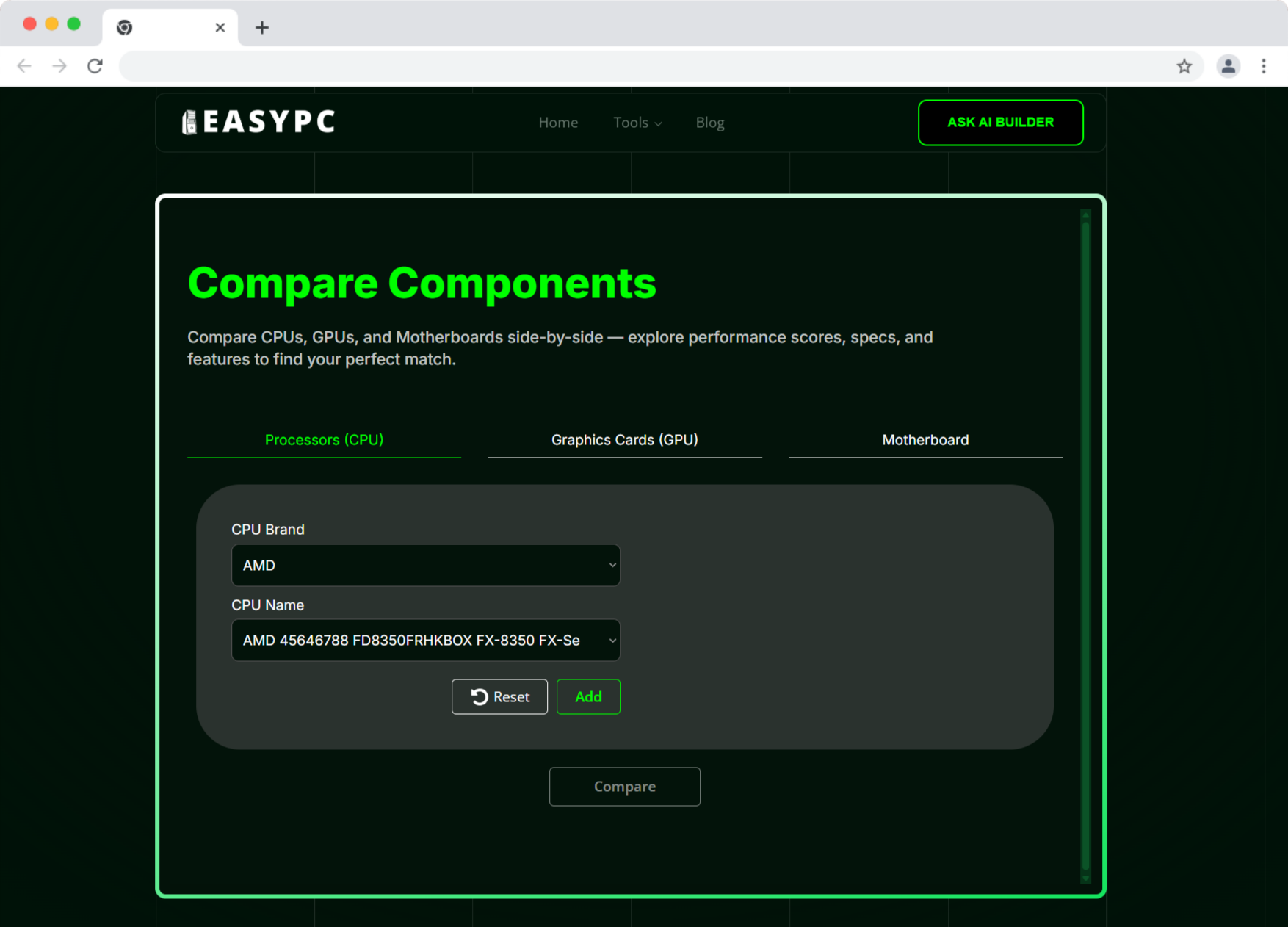Open the browser three-dot menu
This screenshot has height=927, width=1288.
coord(1263,66)
